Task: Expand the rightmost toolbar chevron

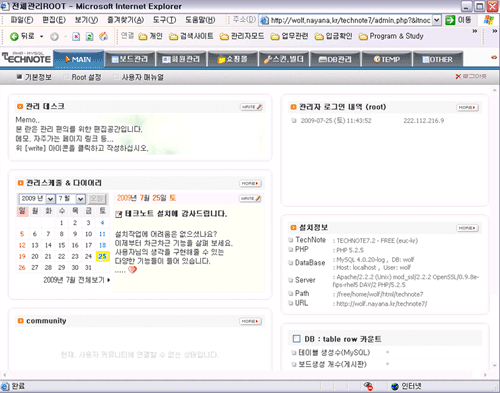Action: coord(495,31)
